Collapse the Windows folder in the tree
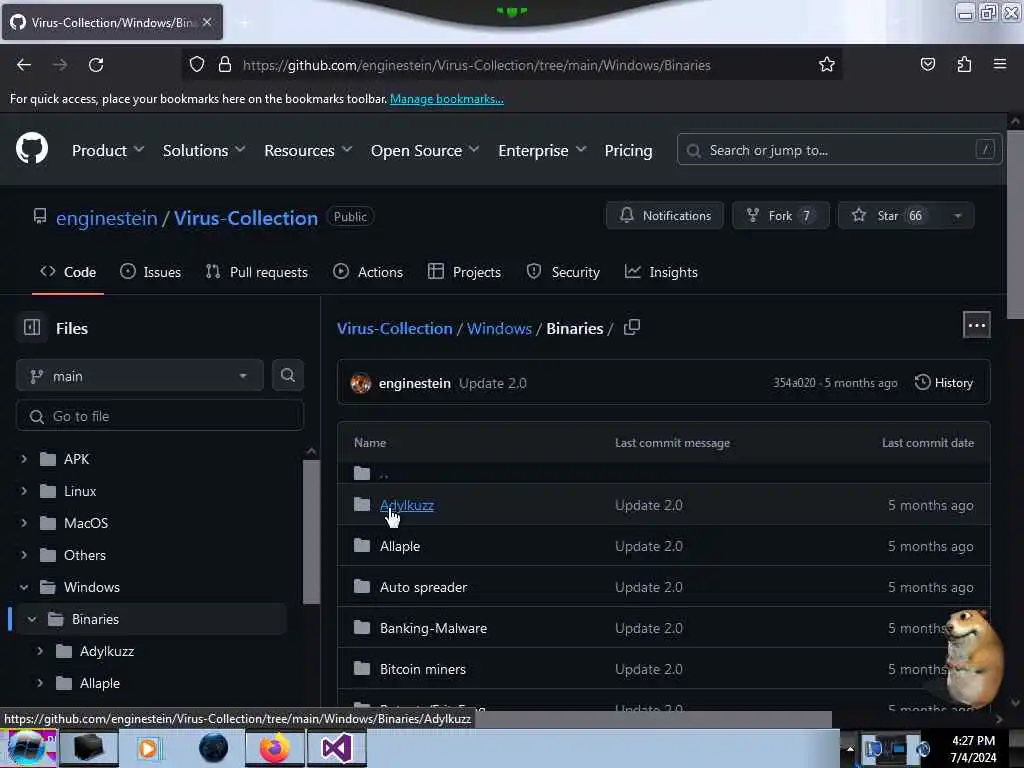This screenshot has width=1024, height=768. [x=24, y=587]
